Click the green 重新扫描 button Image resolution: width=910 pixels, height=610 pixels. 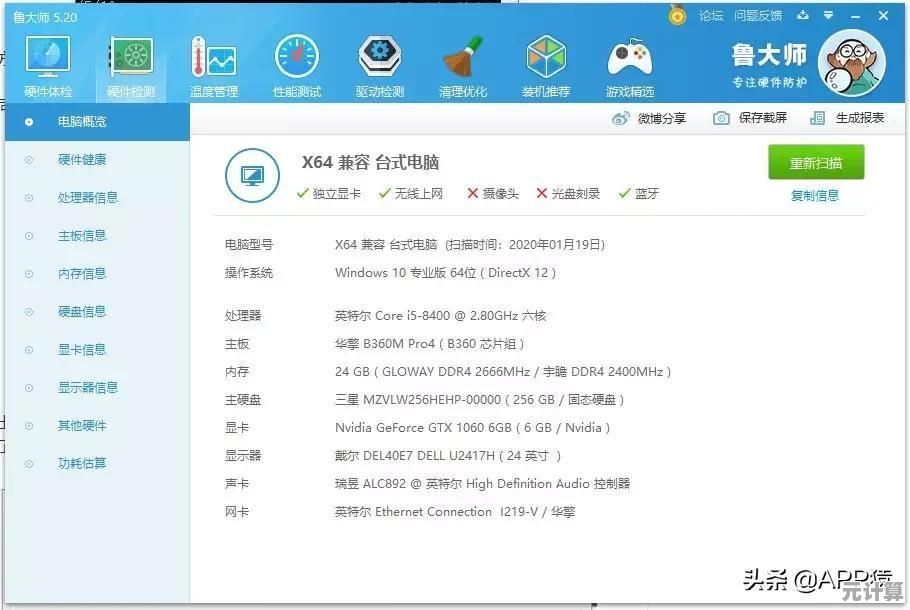pos(816,163)
